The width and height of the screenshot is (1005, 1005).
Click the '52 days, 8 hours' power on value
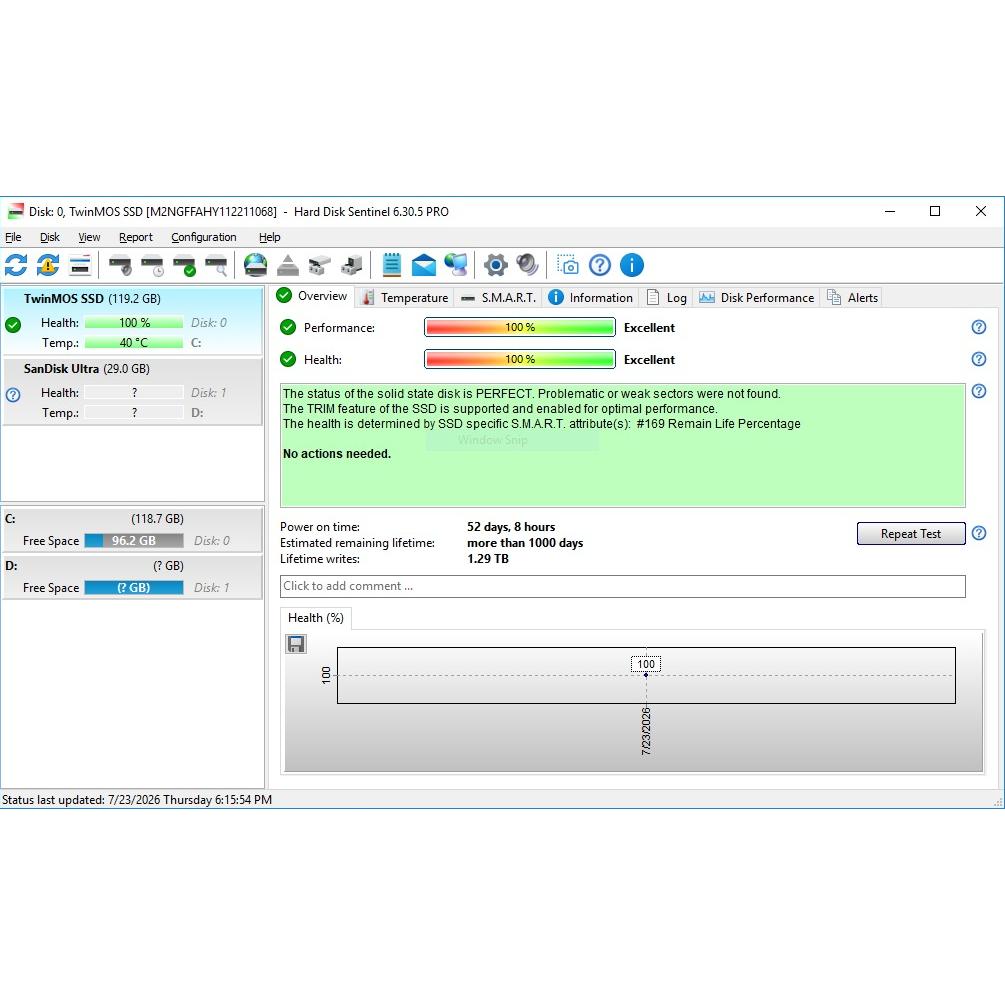point(511,527)
